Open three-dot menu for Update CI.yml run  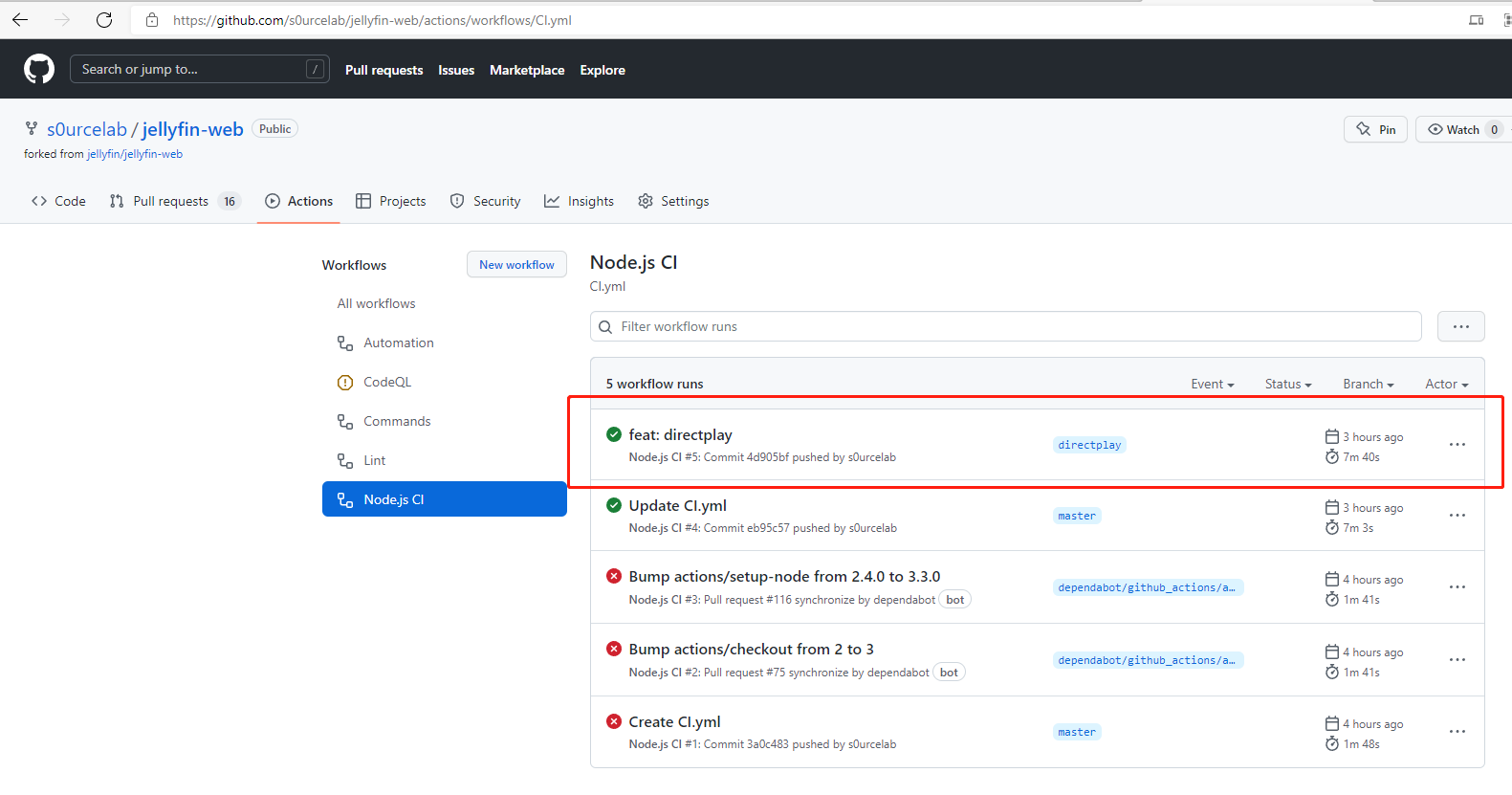tap(1457, 516)
